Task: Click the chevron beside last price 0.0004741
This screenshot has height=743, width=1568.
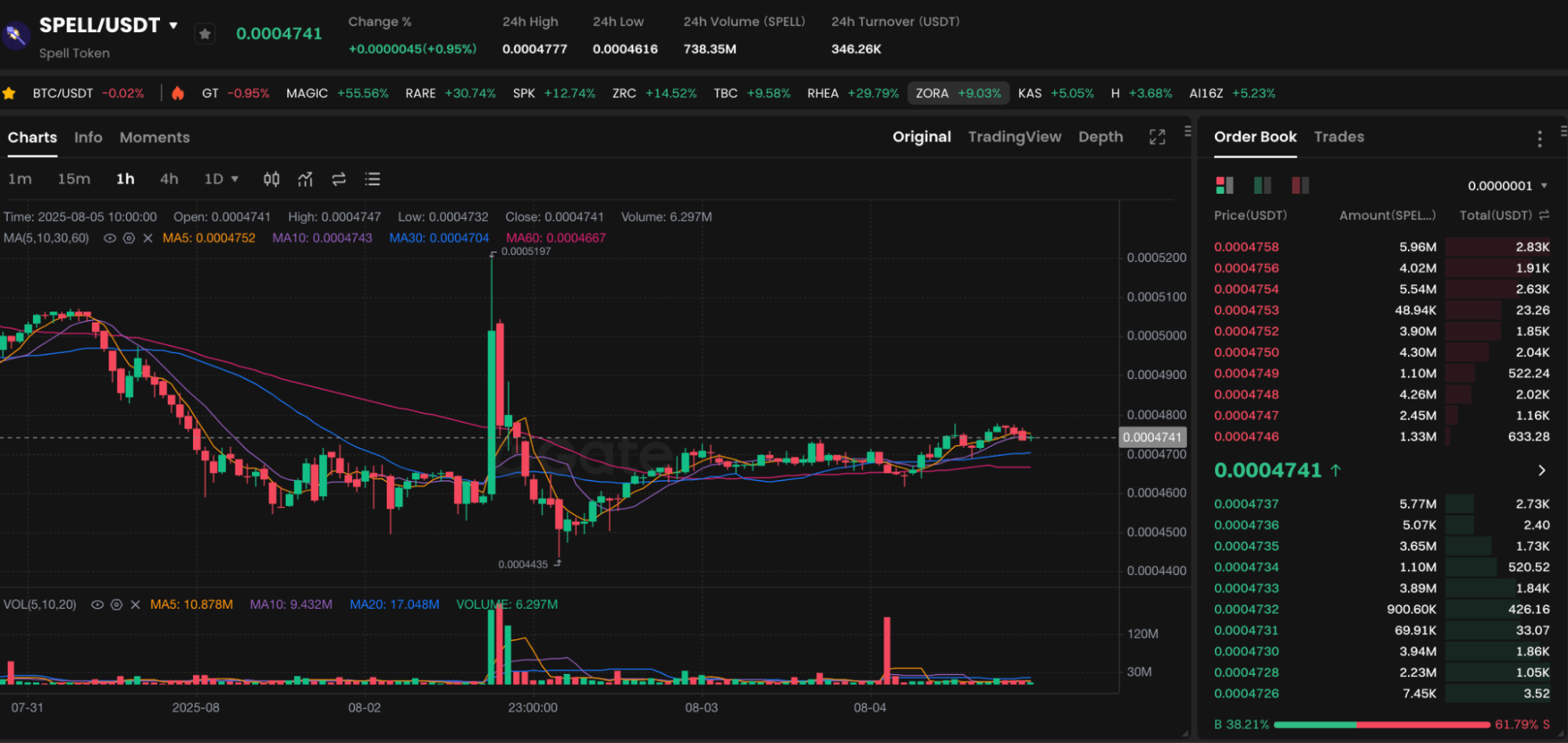Action: [1541, 471]
